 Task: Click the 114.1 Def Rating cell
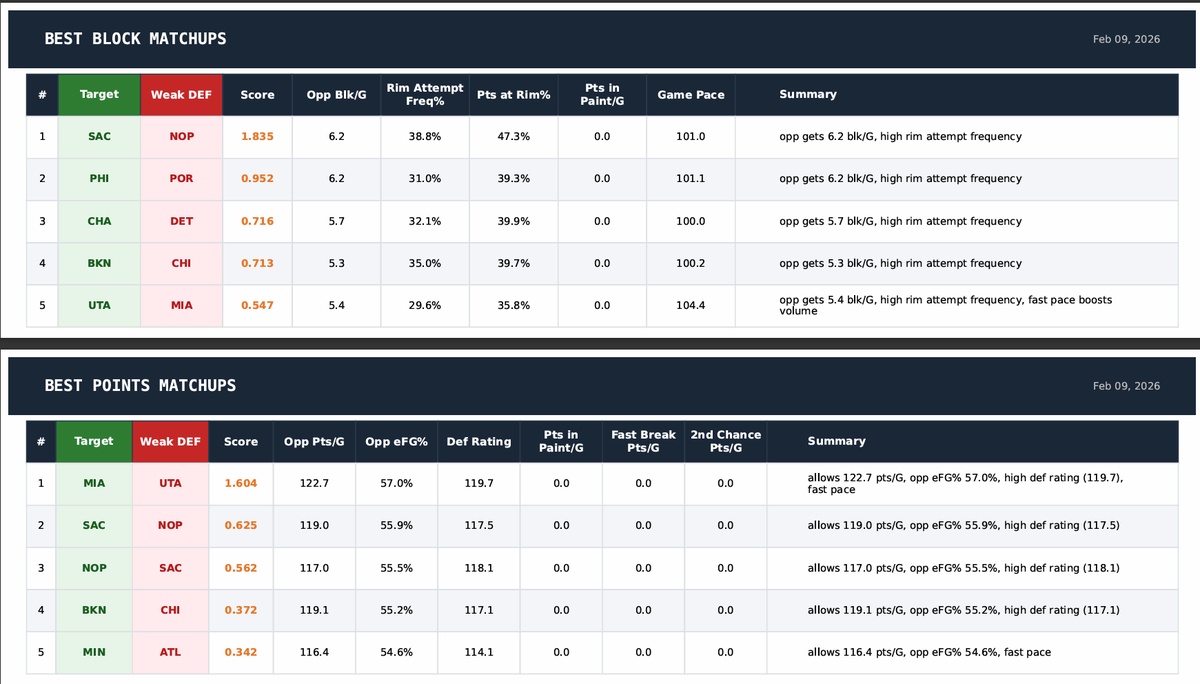479,652
